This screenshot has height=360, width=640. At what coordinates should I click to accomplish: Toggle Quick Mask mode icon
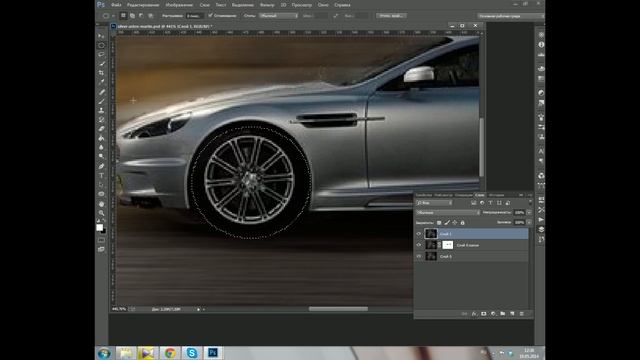101,240
